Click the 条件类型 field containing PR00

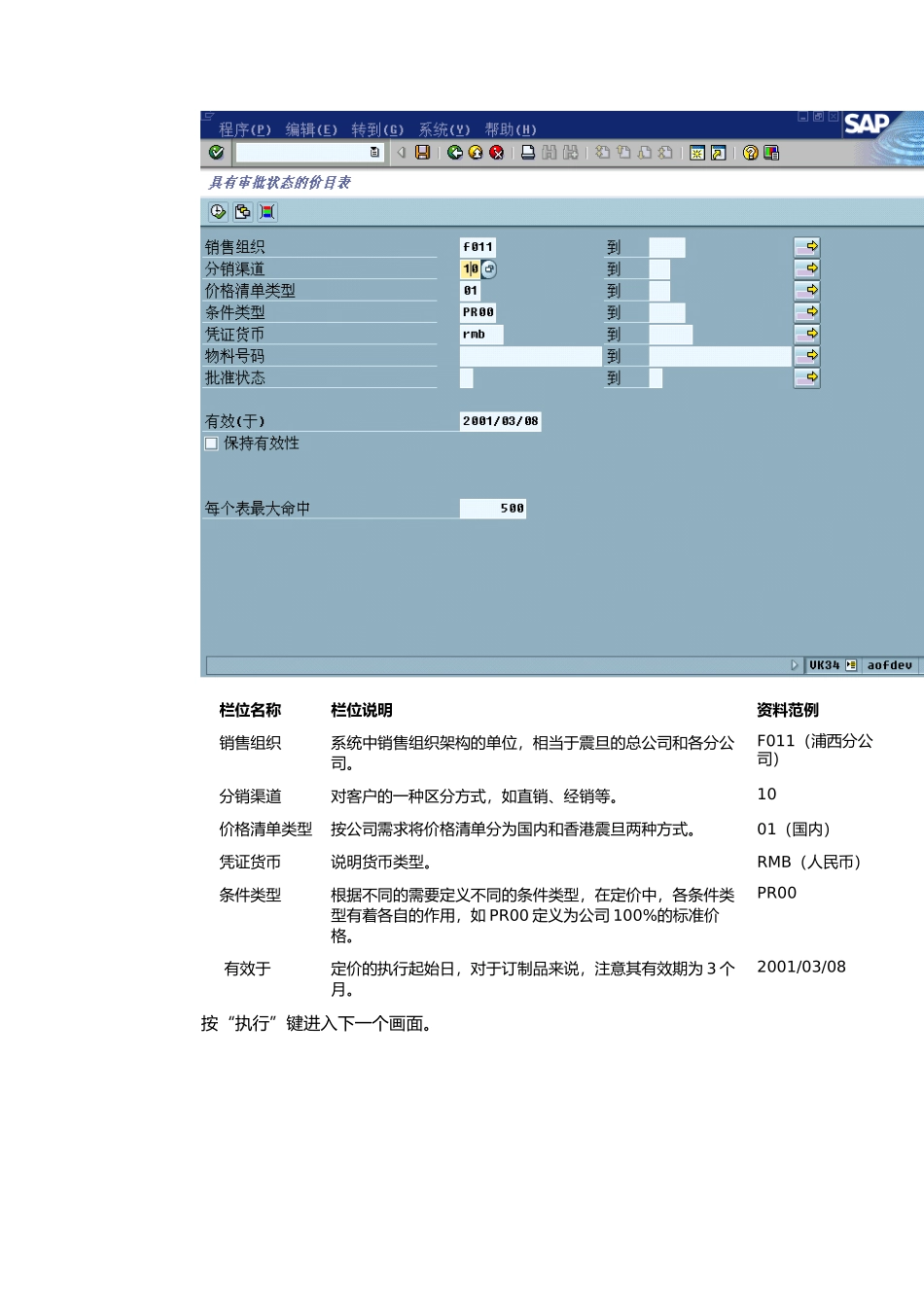[478, 312]
